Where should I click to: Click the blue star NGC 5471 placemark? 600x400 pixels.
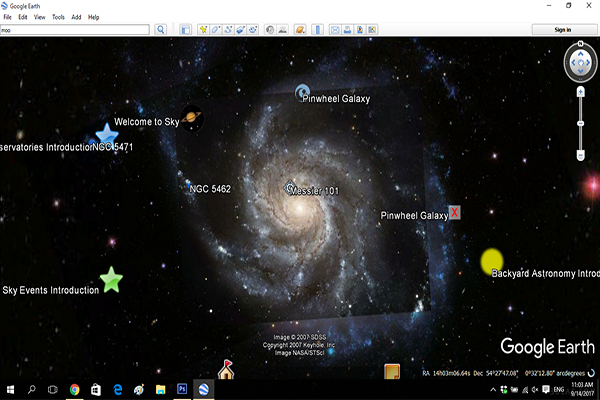[x=107, y=134]
